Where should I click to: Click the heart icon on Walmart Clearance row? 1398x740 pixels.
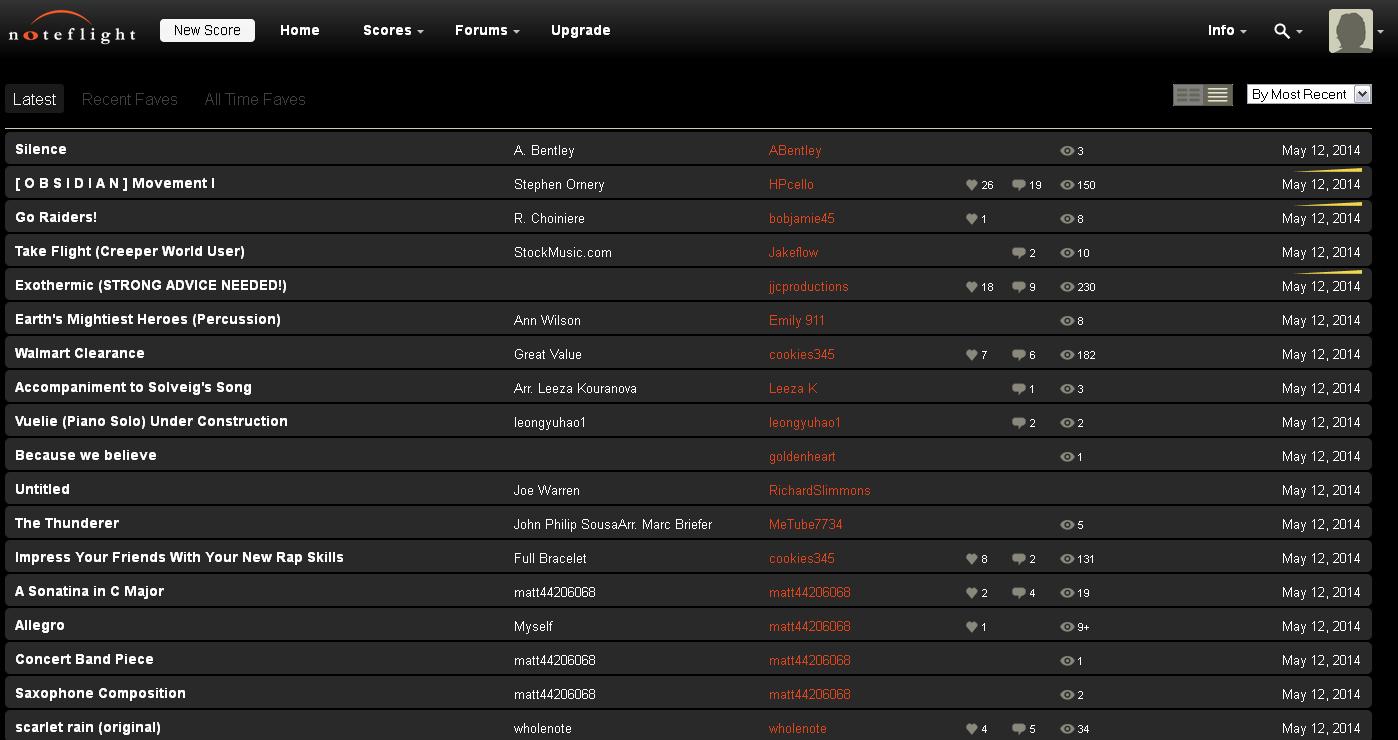click(971, 355)
